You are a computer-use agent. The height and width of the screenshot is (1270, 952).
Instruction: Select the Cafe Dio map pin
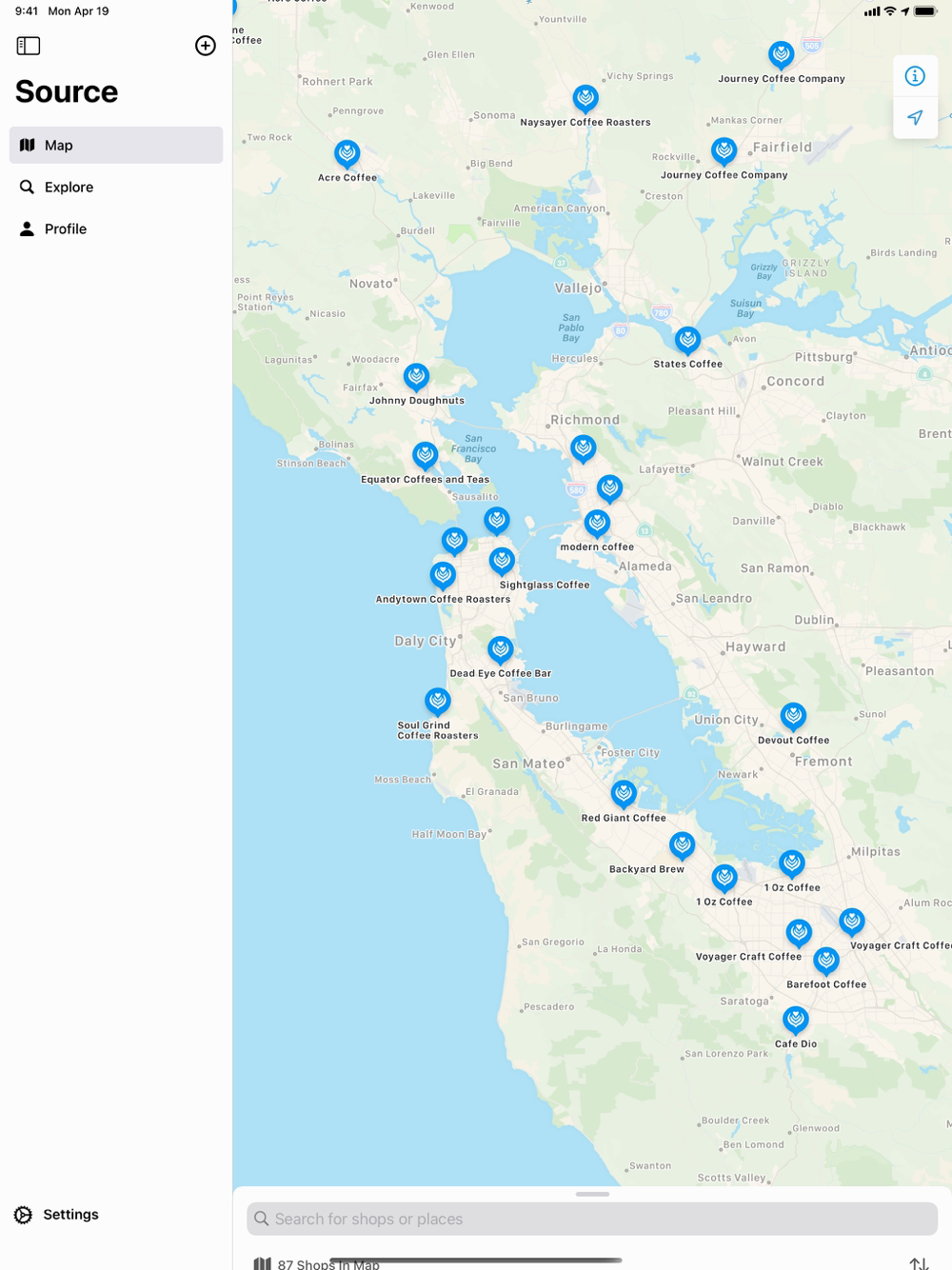[x=796, y=1020]
